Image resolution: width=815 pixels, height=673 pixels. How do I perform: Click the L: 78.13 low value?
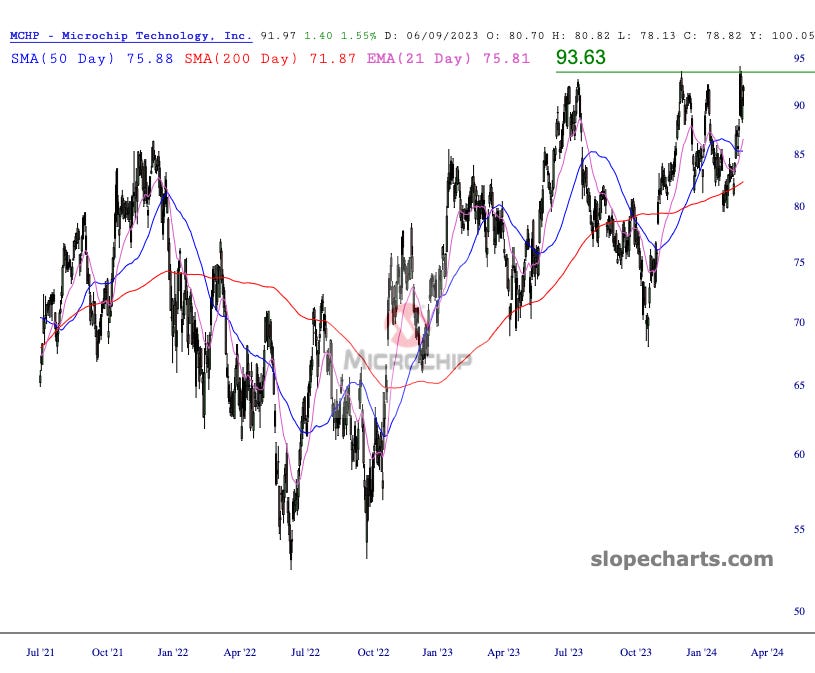(647, 36)
